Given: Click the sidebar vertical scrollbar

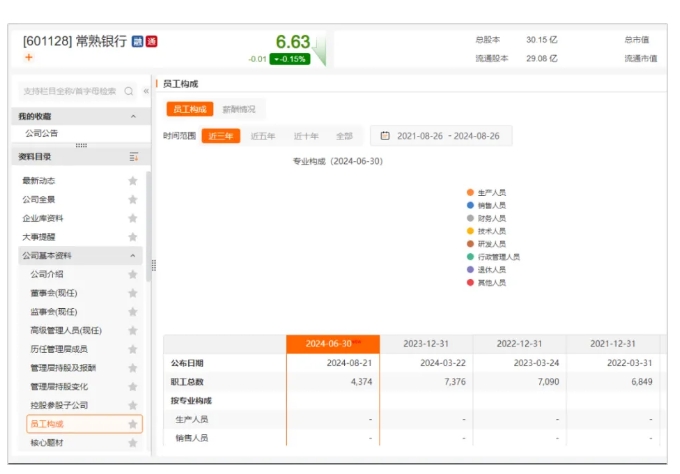Looking at the screenshot, I should [x=148, y=228].
